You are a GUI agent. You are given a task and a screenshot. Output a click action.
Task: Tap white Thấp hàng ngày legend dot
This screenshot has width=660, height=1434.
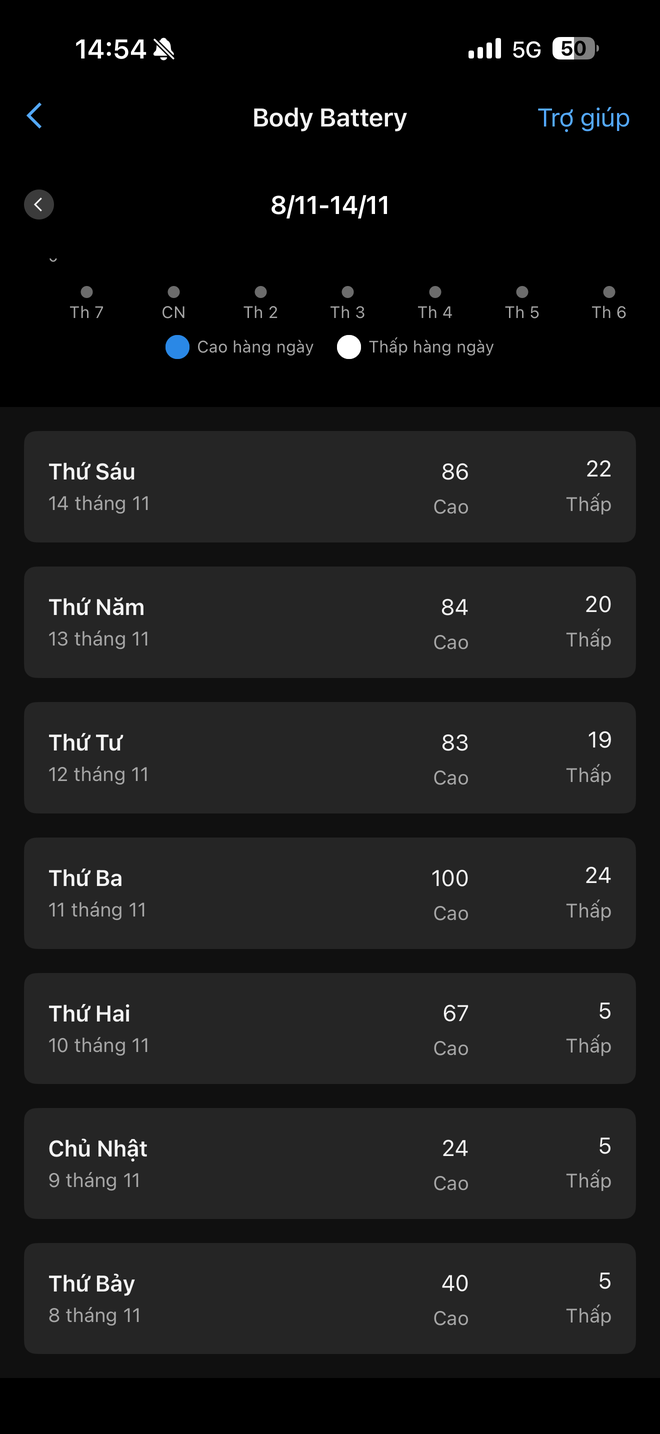pos(348,347)
